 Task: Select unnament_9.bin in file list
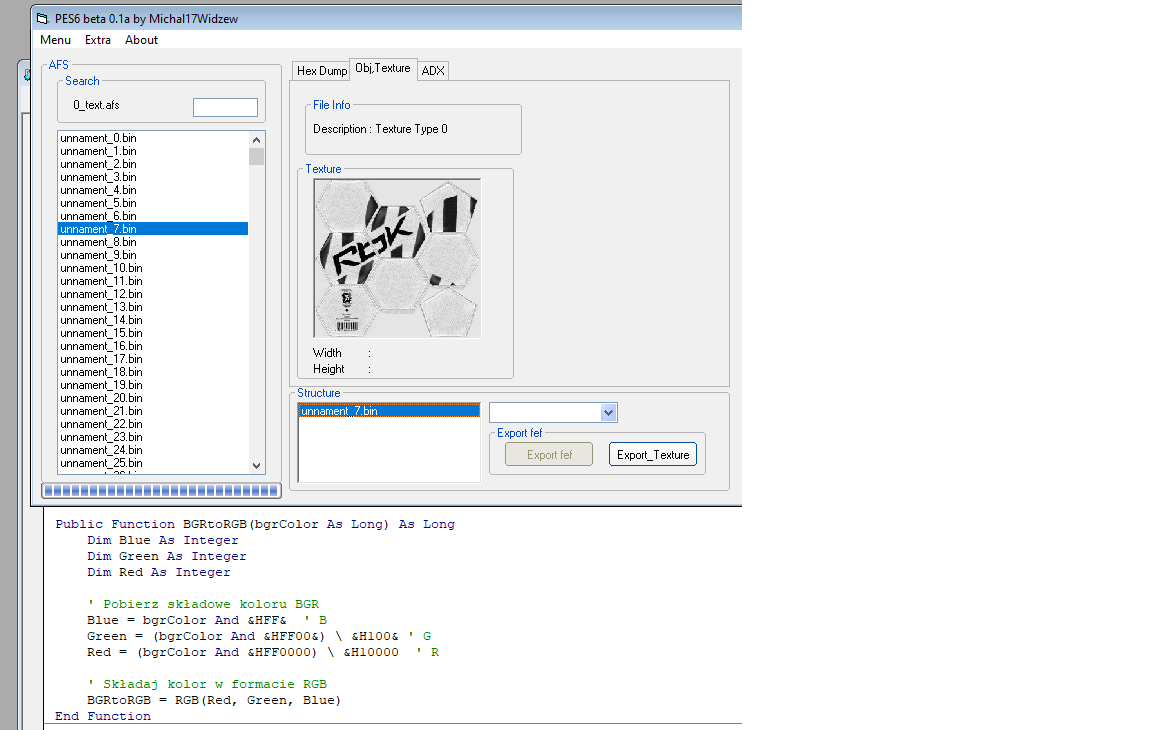tap(153, 256)
